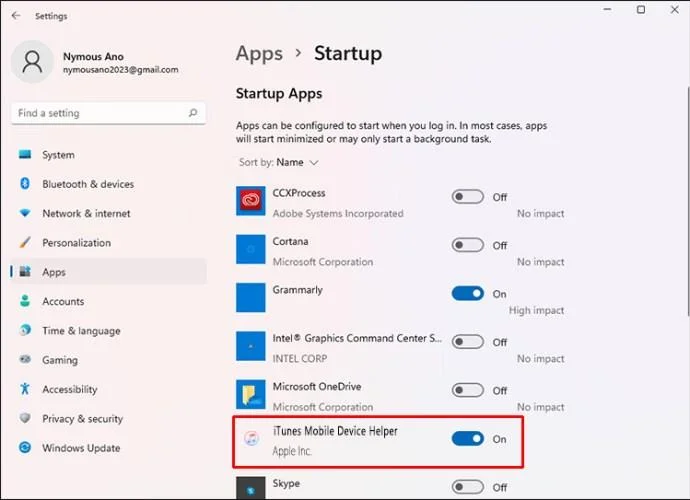Enable CCXProcess startup toggle
The image size is (690, 500).
point(467,197)
